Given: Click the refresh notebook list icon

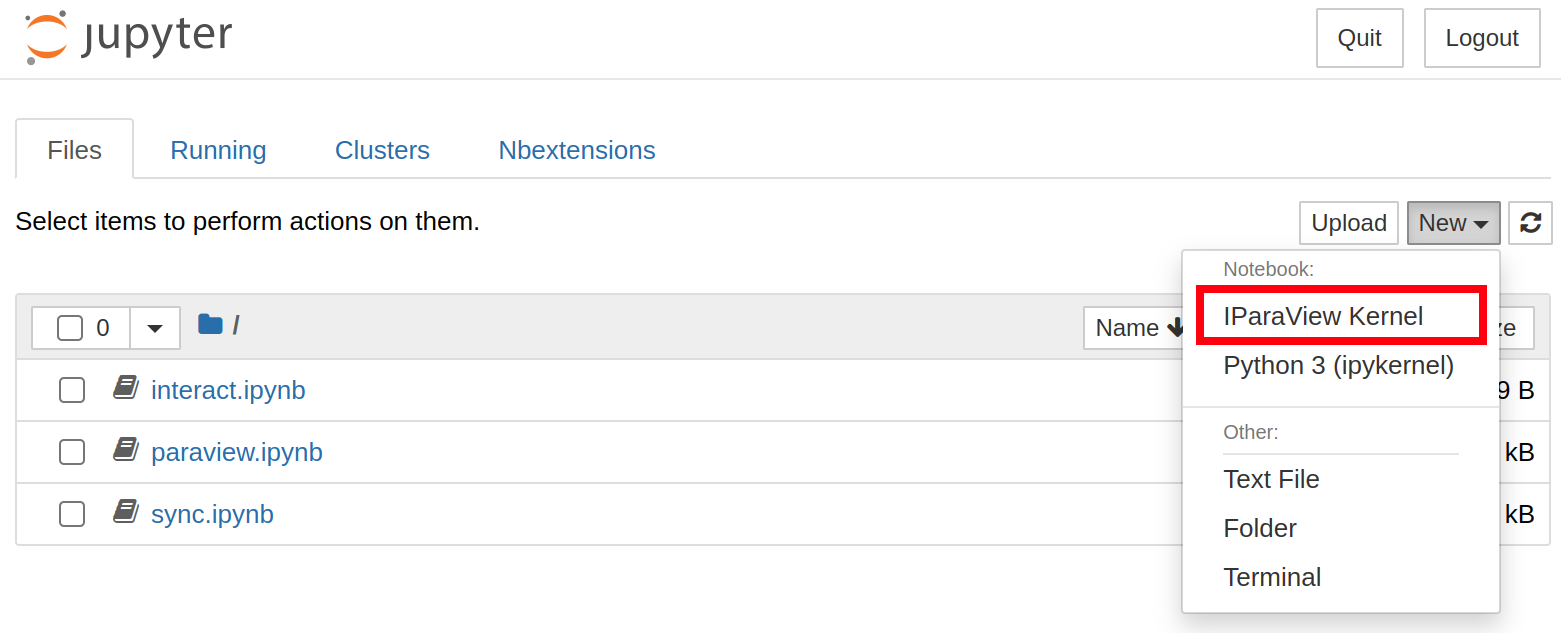Looking at the screenshot, I should pos(1530,223).
